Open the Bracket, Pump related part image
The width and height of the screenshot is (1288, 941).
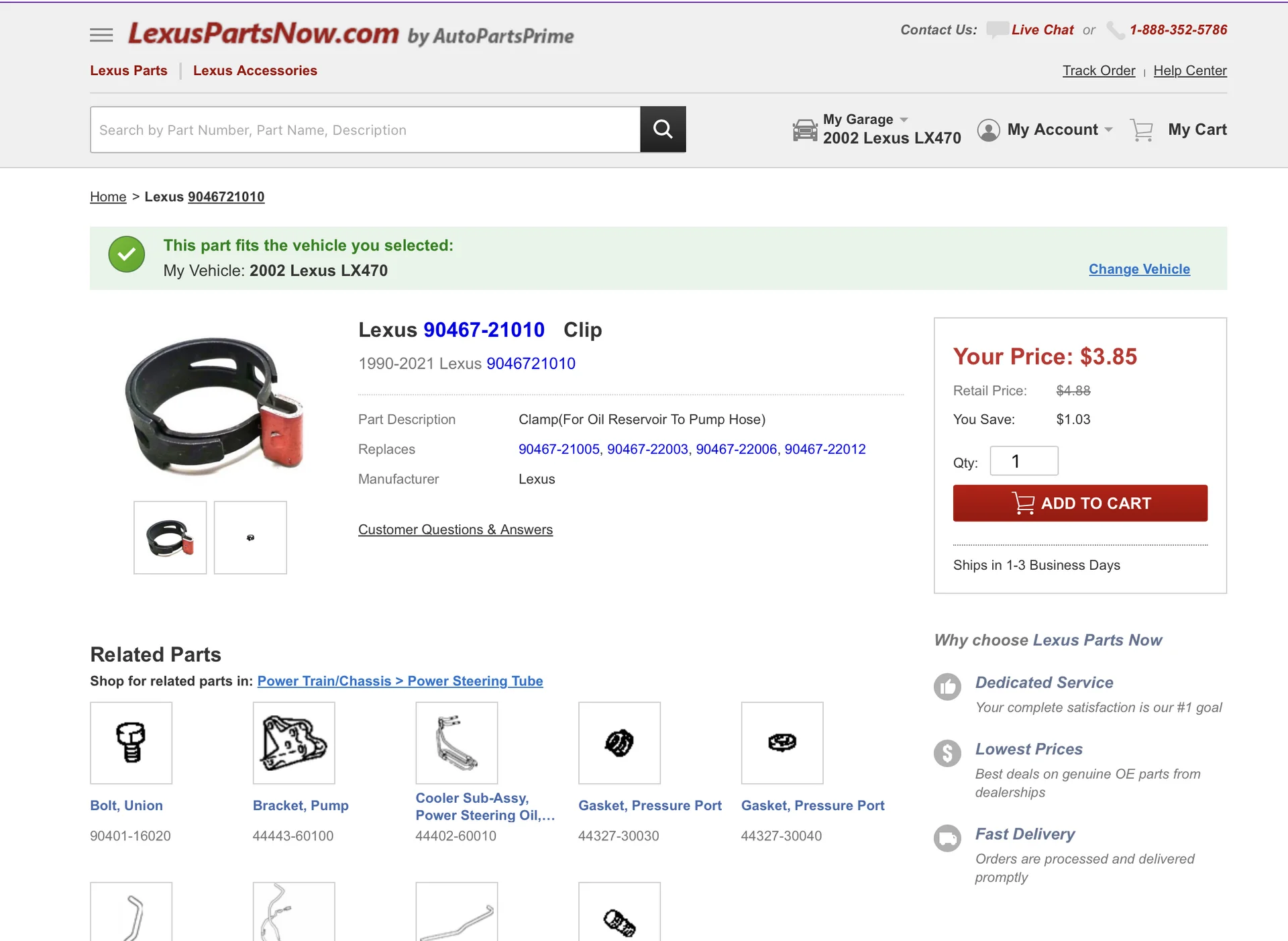[x=294, y=743]
